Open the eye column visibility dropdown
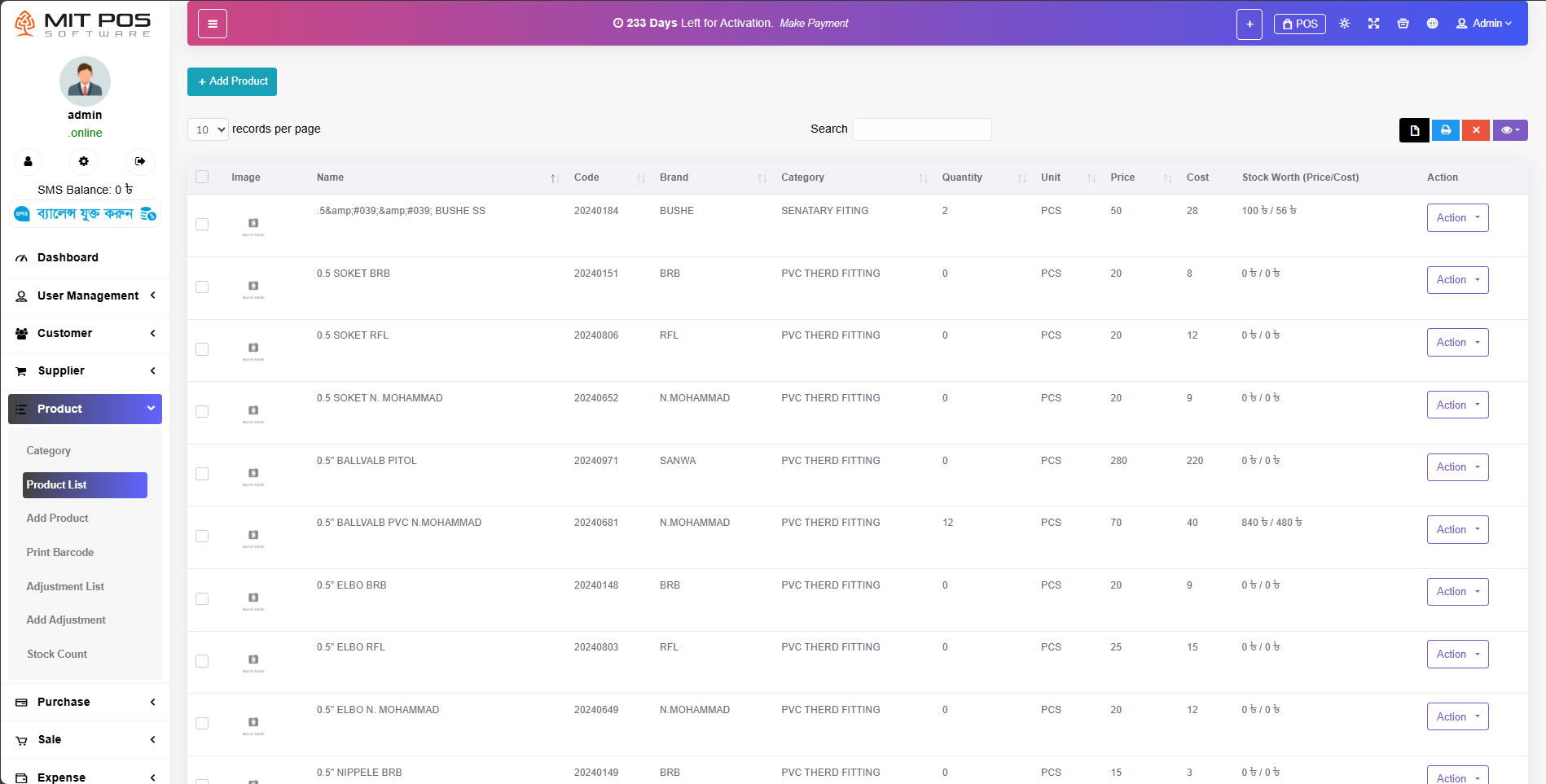Viewport: 1546px width, 784px height. point(1509,130)
